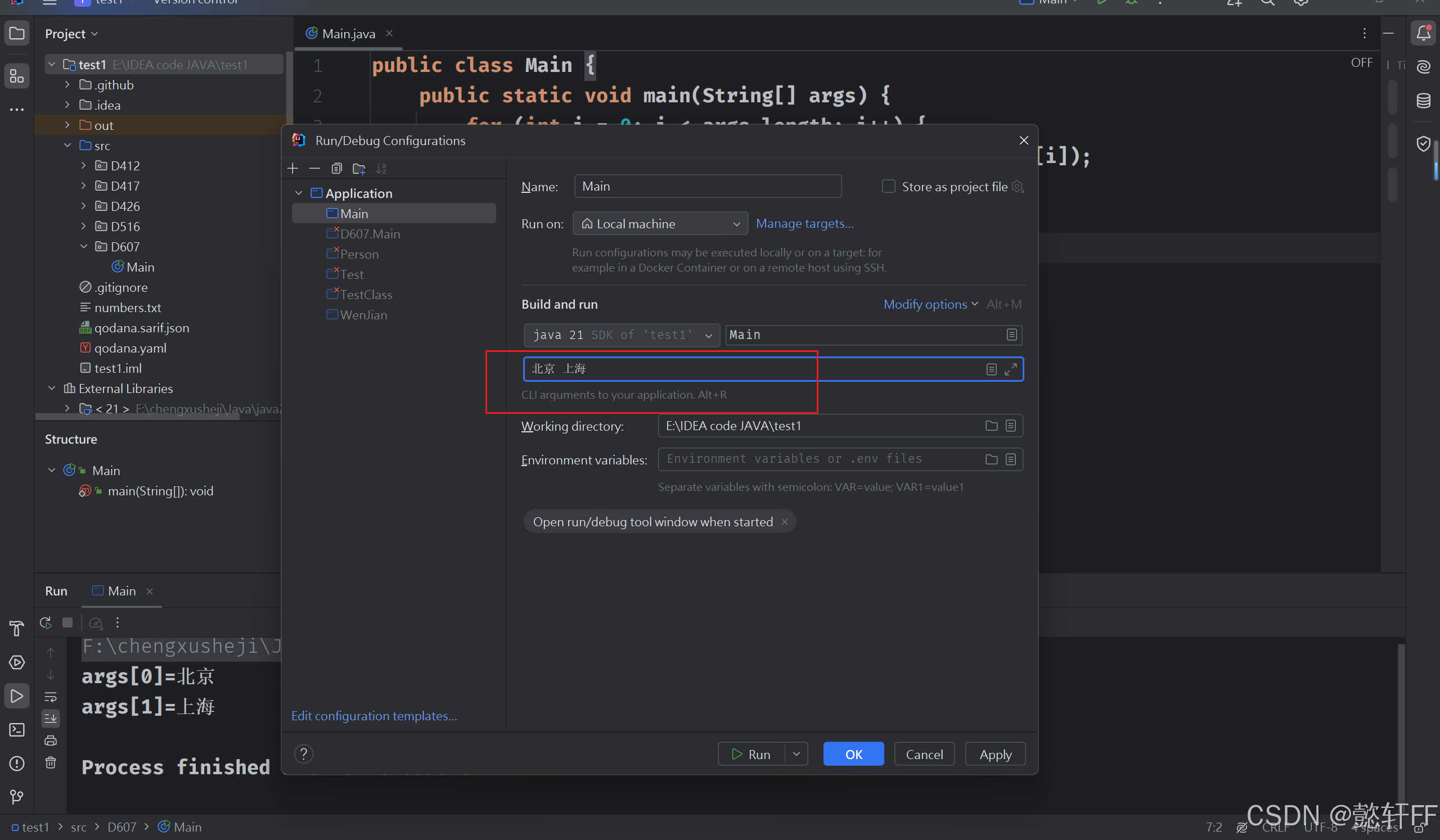Click the Rerun Main icon in Run panel
1440x840 pixels.
46,622
